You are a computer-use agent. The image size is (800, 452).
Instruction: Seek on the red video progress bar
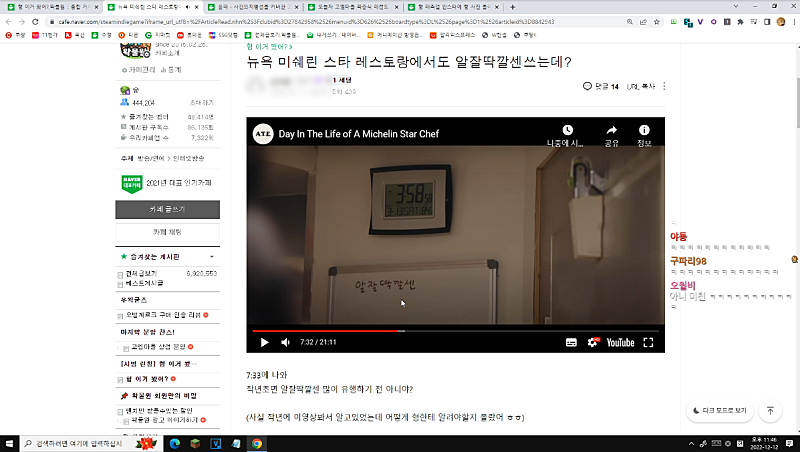click(x=324, y=331)
